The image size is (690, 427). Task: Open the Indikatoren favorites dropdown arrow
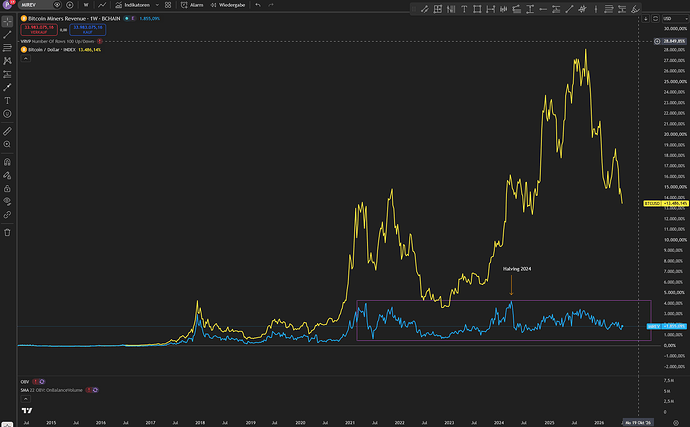157,5
